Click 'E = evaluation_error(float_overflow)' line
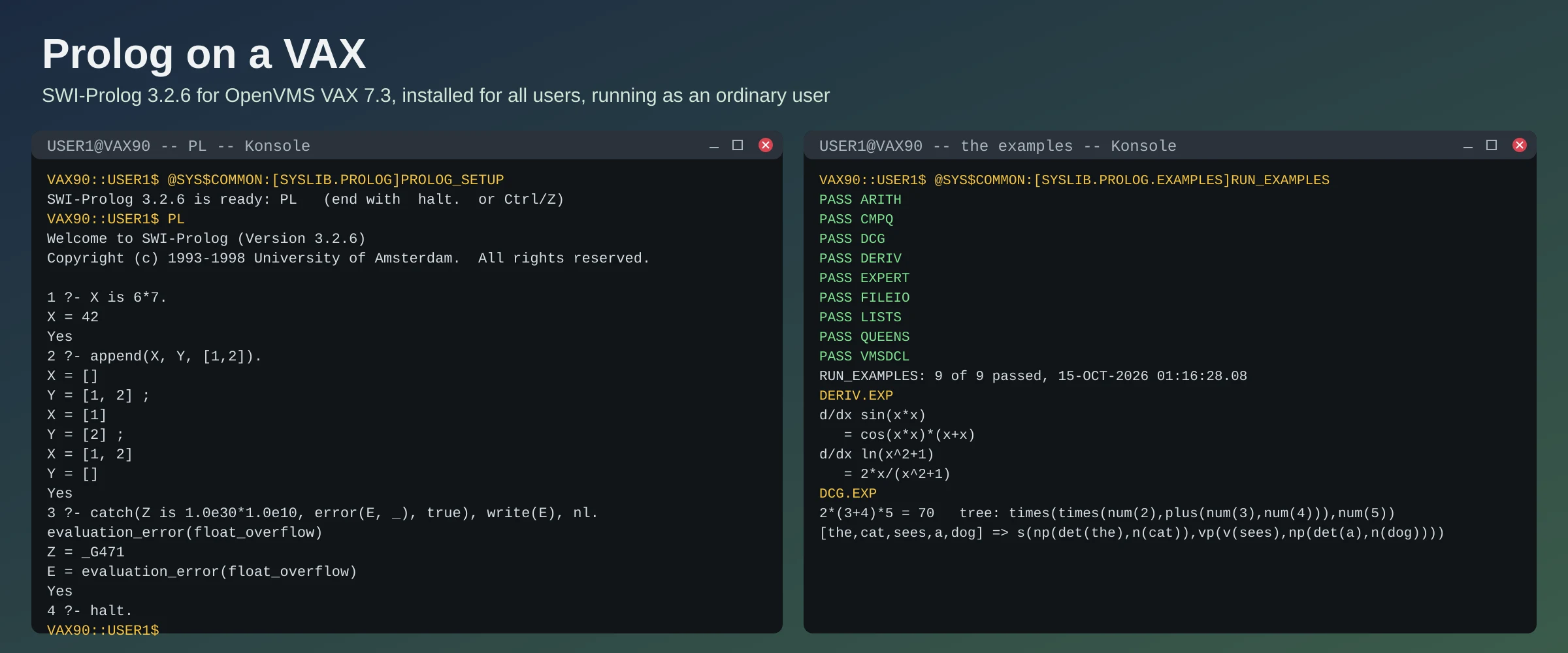 click(202, 571)
